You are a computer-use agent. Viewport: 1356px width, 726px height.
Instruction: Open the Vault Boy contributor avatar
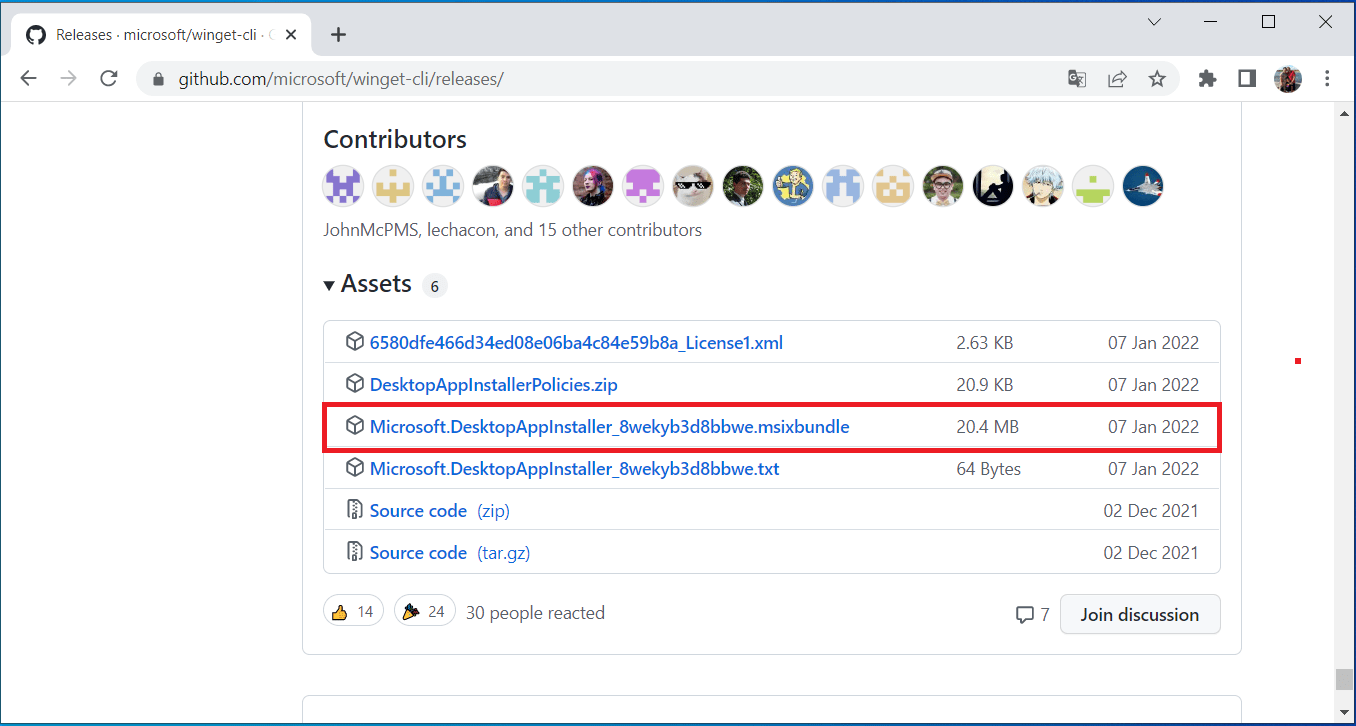pos(793,186)
